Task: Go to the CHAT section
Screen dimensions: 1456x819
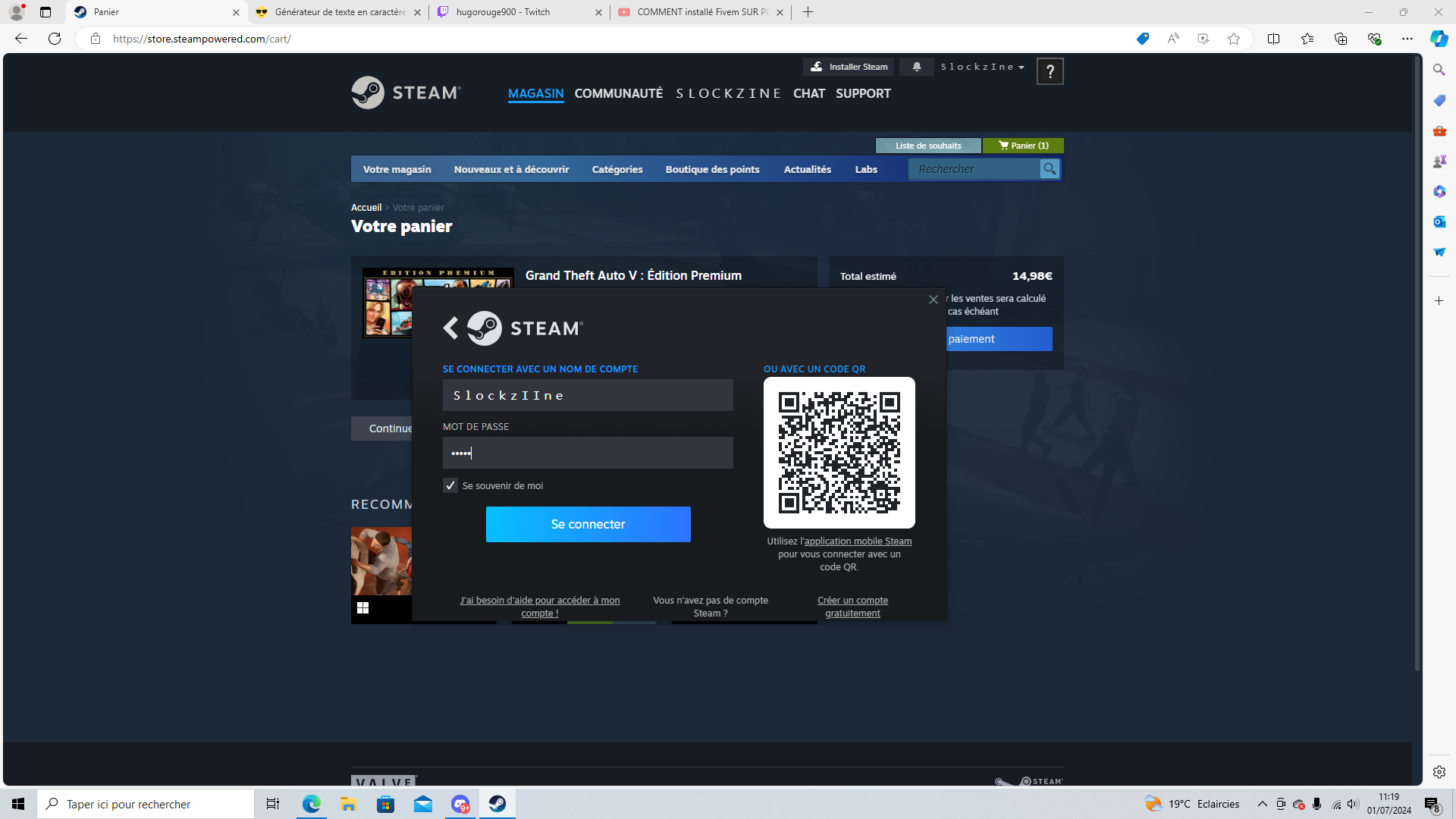Action: pos(809,93)
